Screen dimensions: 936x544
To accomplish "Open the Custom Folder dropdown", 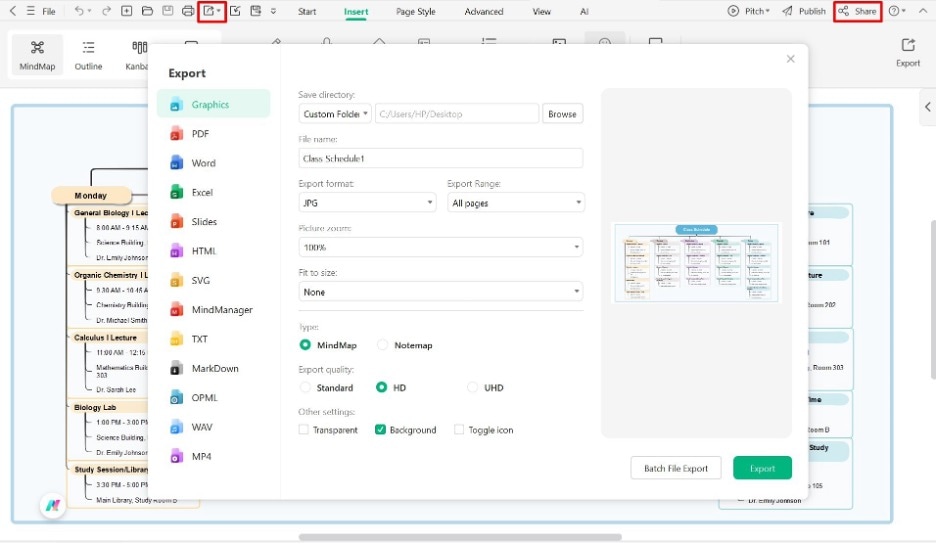I will pos(335,113).
